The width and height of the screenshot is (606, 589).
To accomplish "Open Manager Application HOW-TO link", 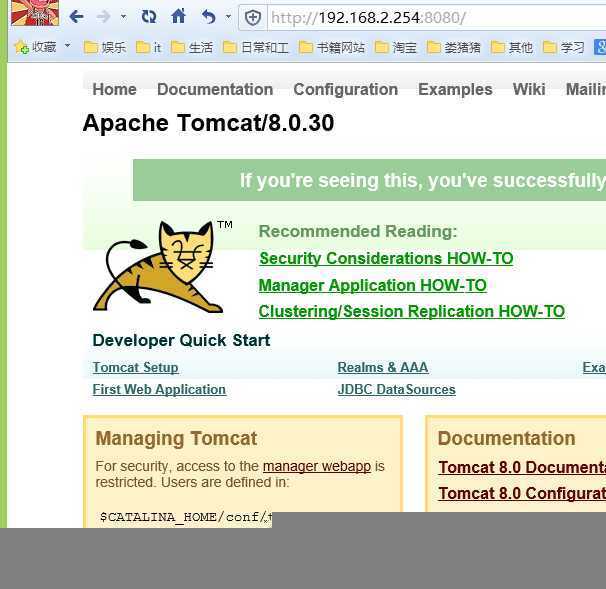I will tap(373, 285).
